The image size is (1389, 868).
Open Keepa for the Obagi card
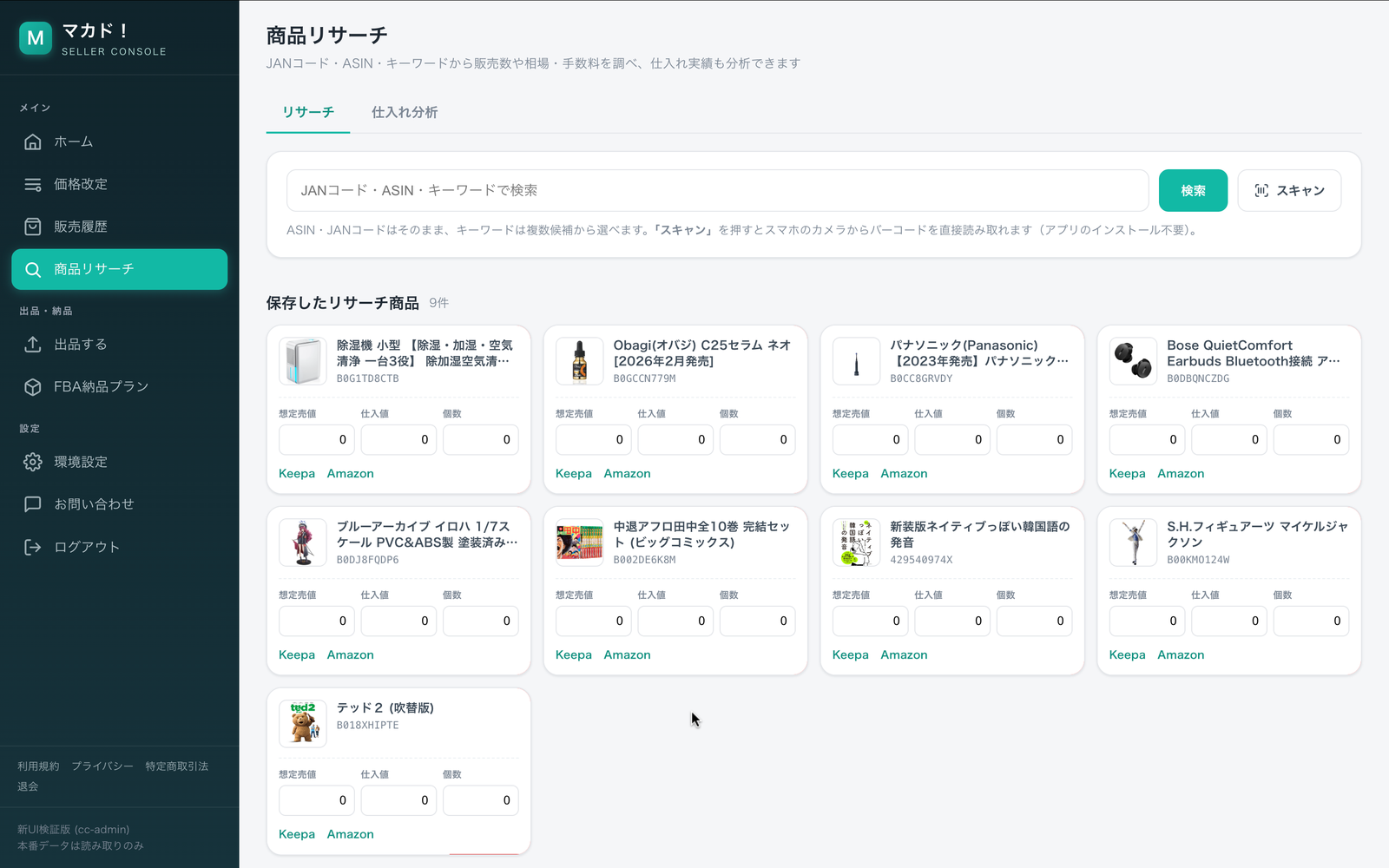[574, 474]
